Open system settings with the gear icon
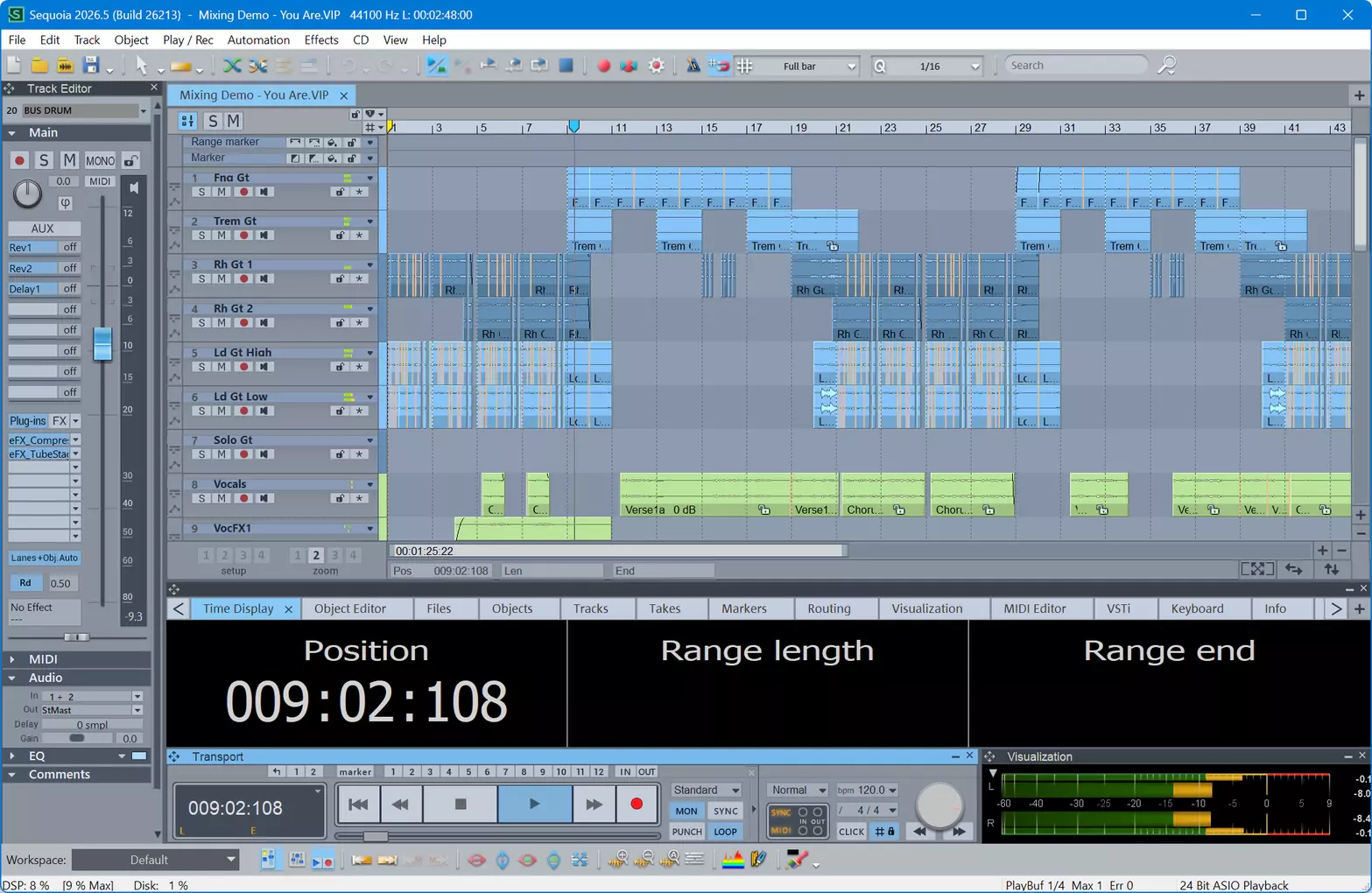 (656, 66)
